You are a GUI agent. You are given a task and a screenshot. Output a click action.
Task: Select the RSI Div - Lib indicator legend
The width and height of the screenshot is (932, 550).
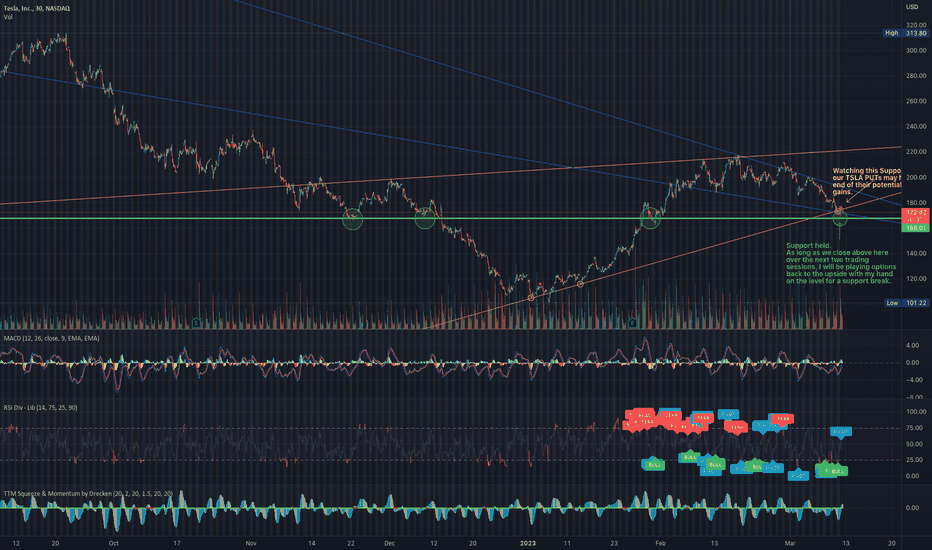40,407
